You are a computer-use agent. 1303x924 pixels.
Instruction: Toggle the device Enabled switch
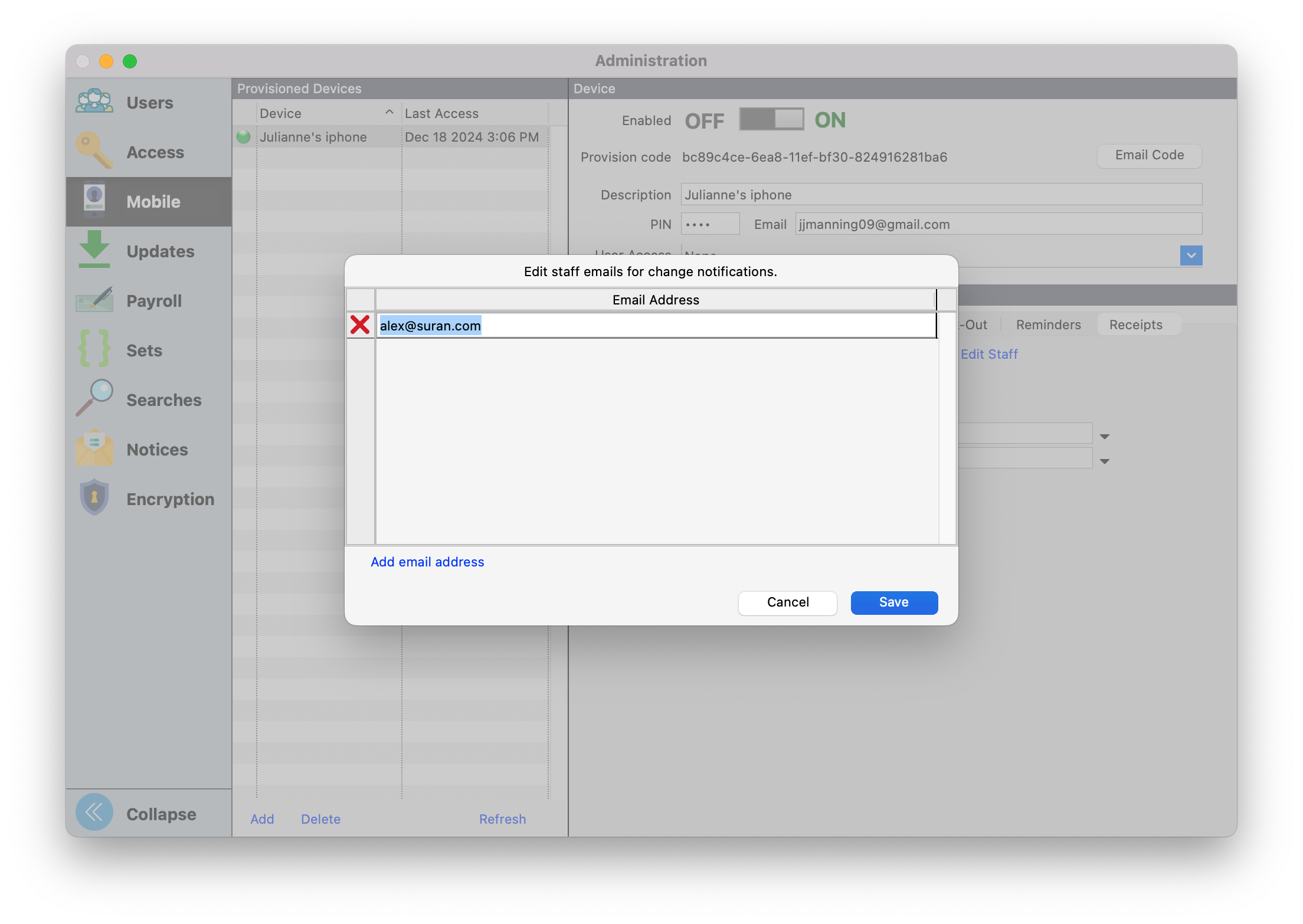click(x=771, y=120)
